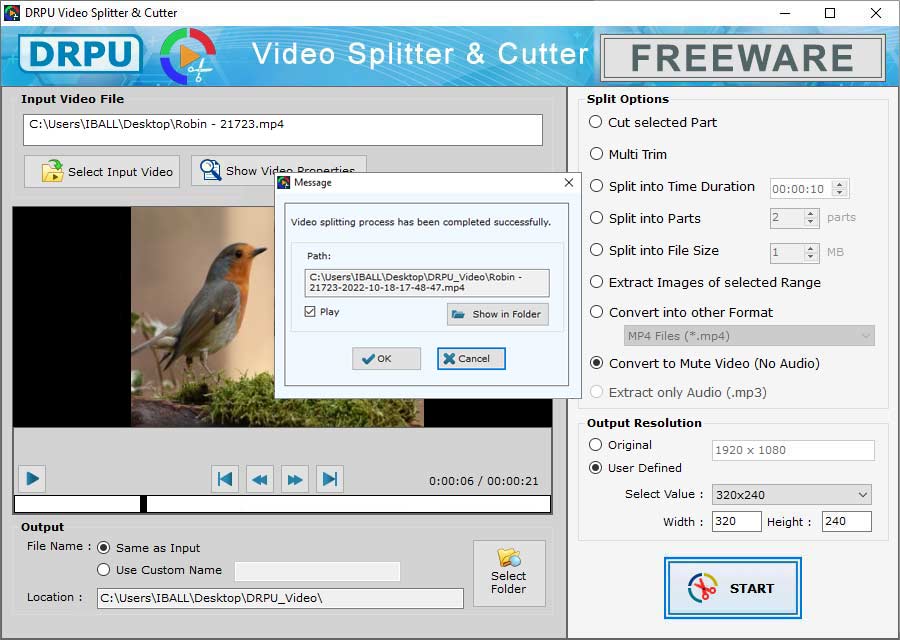Click the START button
The height and width of the screenshot is (640, 900).
(x=732, y=588)
